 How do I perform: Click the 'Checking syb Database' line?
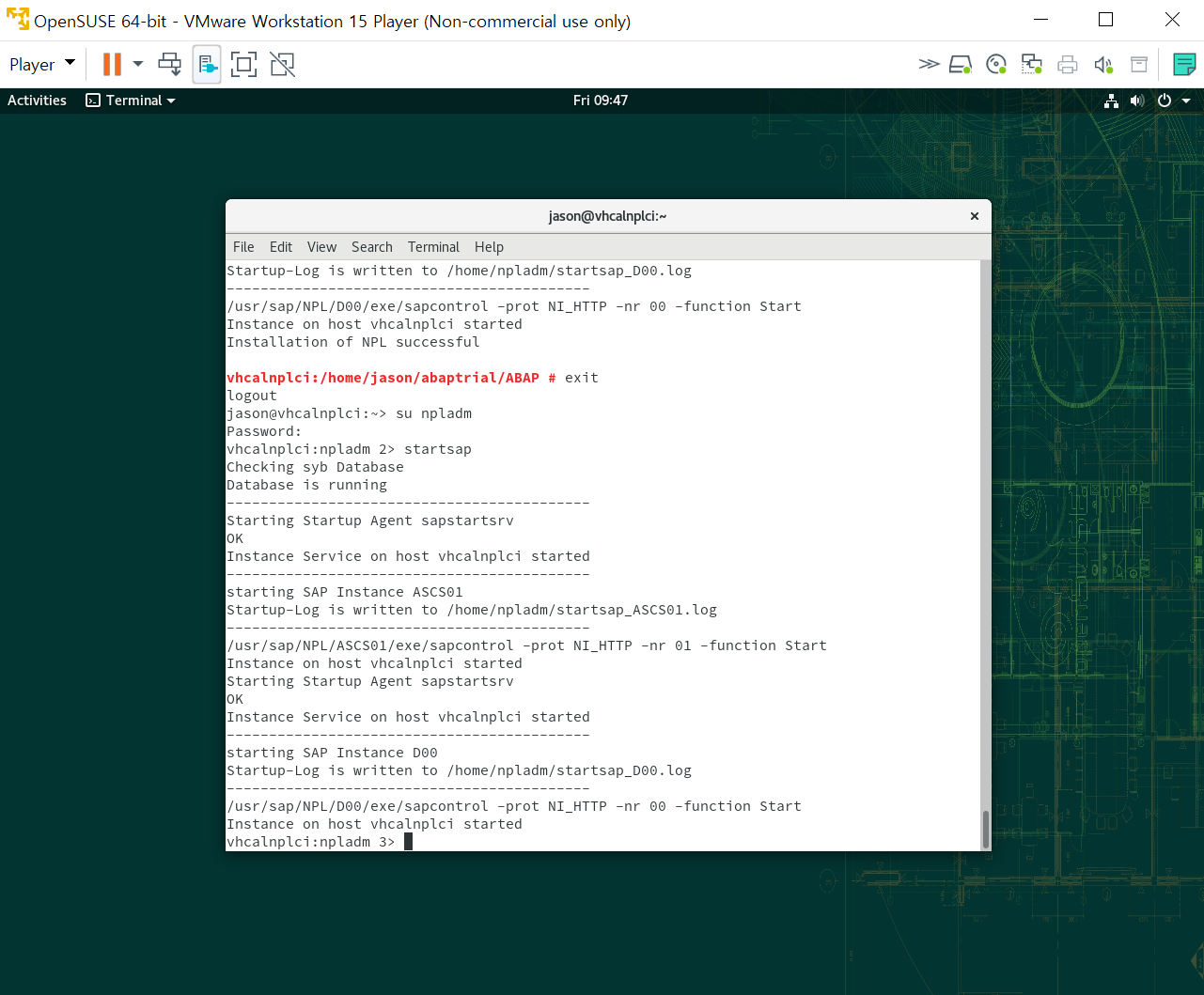pyautogui.click(x=316, y=467)
